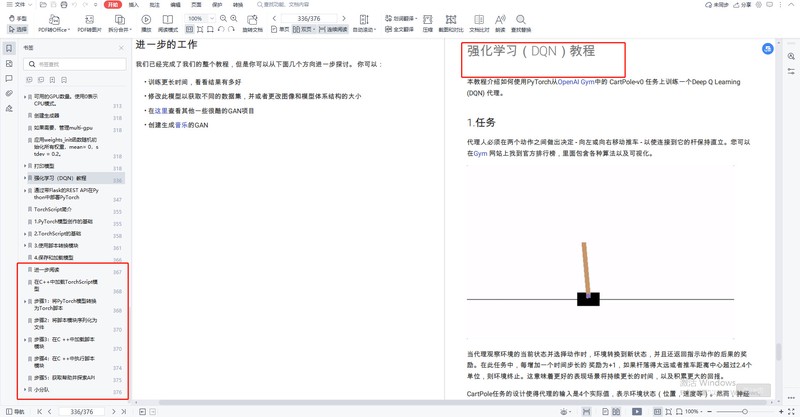Switch to the 保护 tab
The width and height of the screenshot is (800, 417).
(217, 5)
